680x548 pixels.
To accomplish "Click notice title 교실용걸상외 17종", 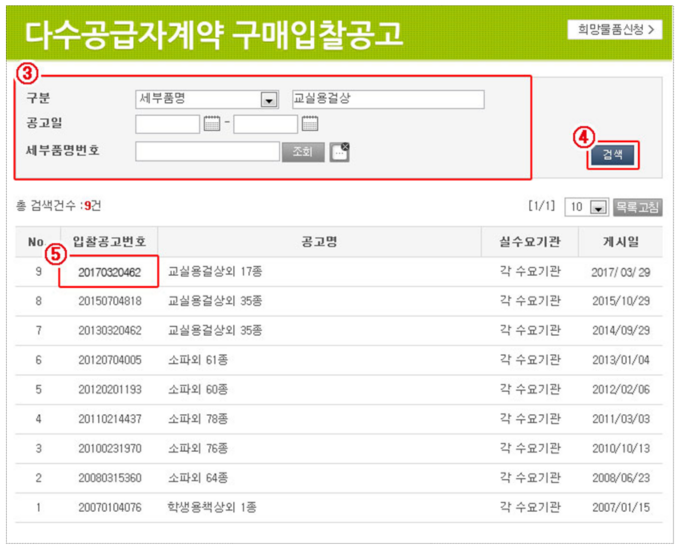I will tap(215, 272).
